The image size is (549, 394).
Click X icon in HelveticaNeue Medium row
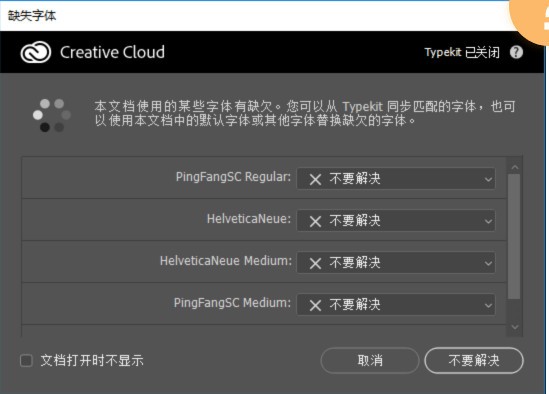(x=315, y=263)
